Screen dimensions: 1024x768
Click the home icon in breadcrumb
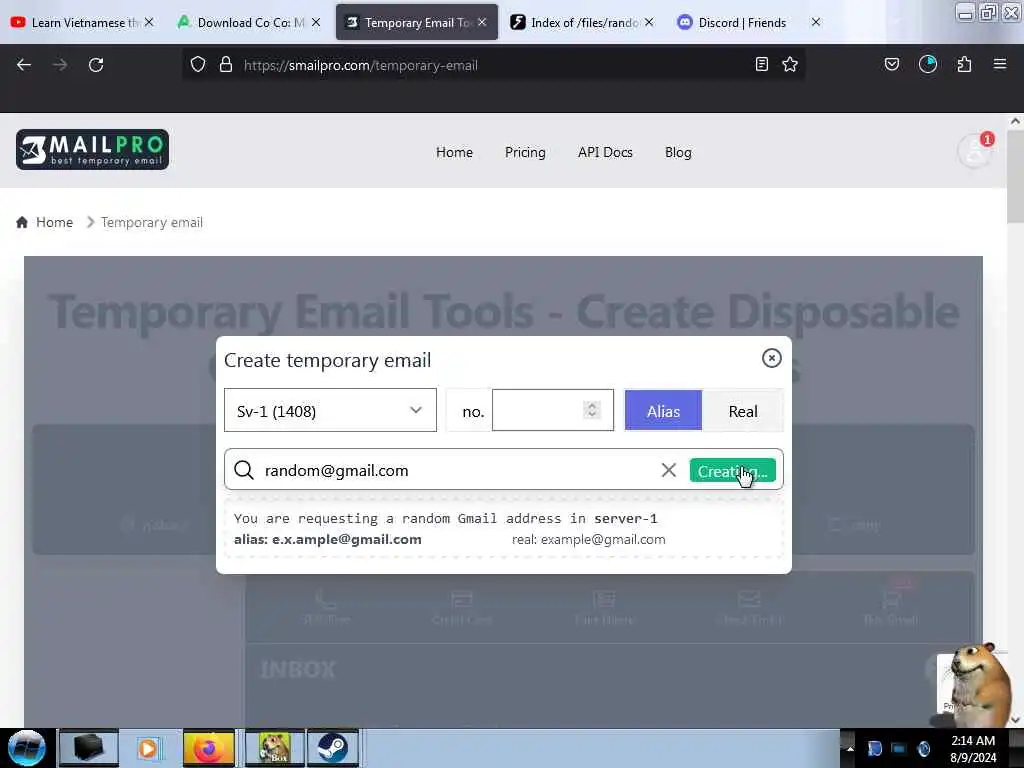tap(22, 222)
